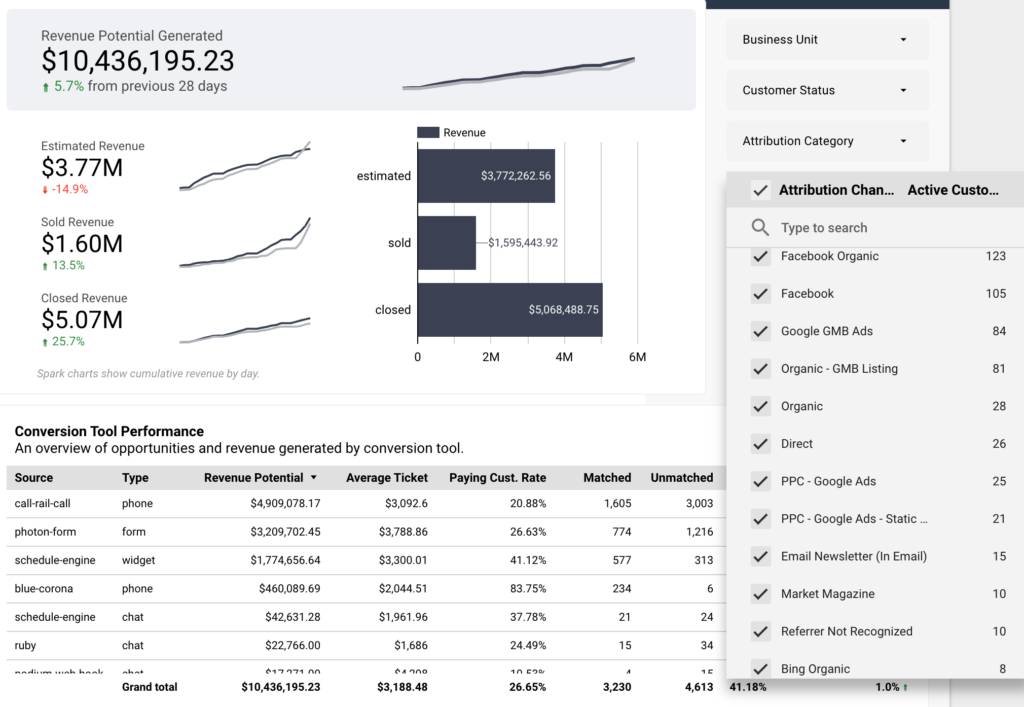The image size is (1024, 707).
Task: Uncheck the Direct channel checkbox
Action: [x=760, y=444]
